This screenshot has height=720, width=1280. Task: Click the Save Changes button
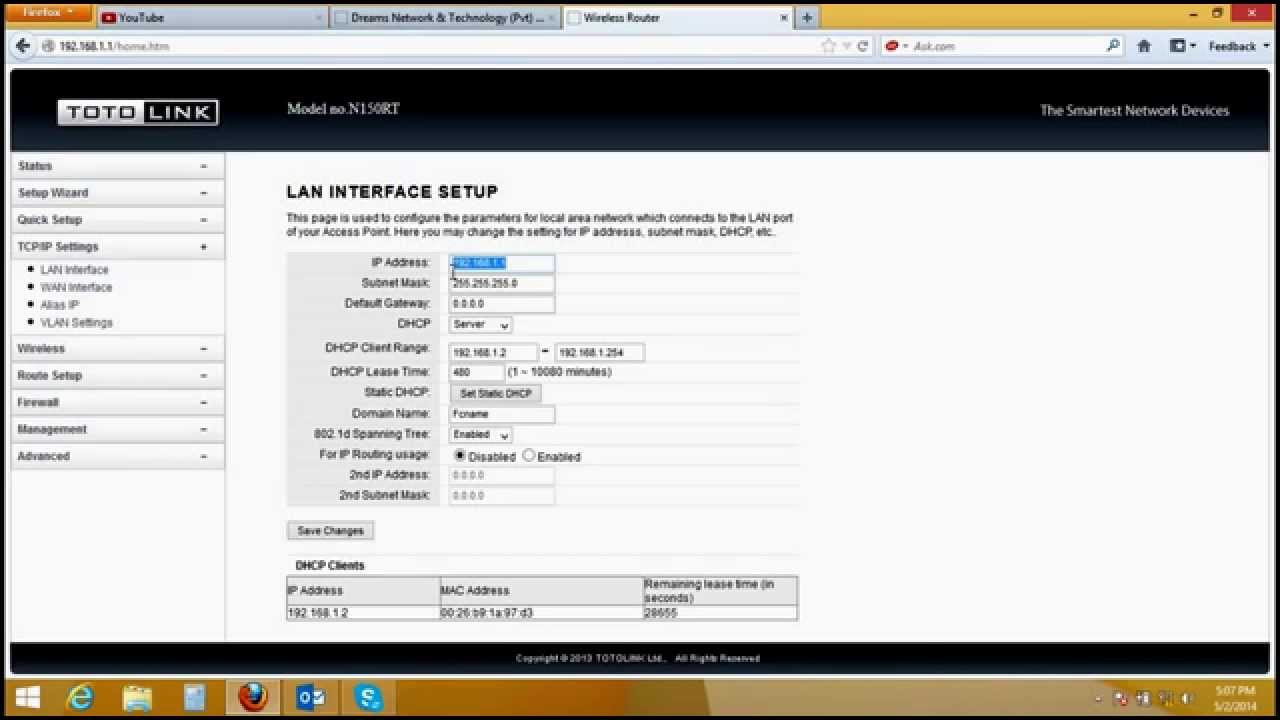pyautogui.click(x=330, y=531)
